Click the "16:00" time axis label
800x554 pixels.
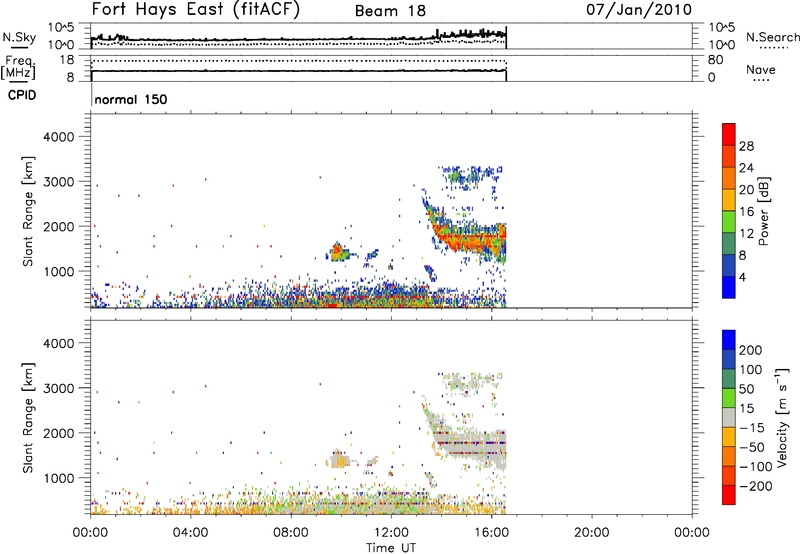point(491,533)
